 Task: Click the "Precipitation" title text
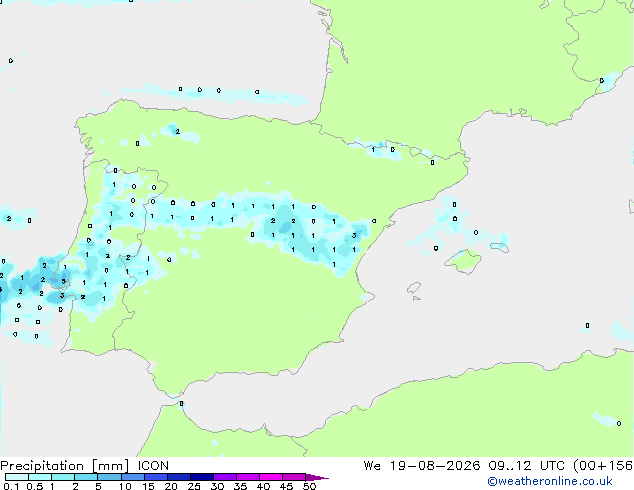pos(42,466)
